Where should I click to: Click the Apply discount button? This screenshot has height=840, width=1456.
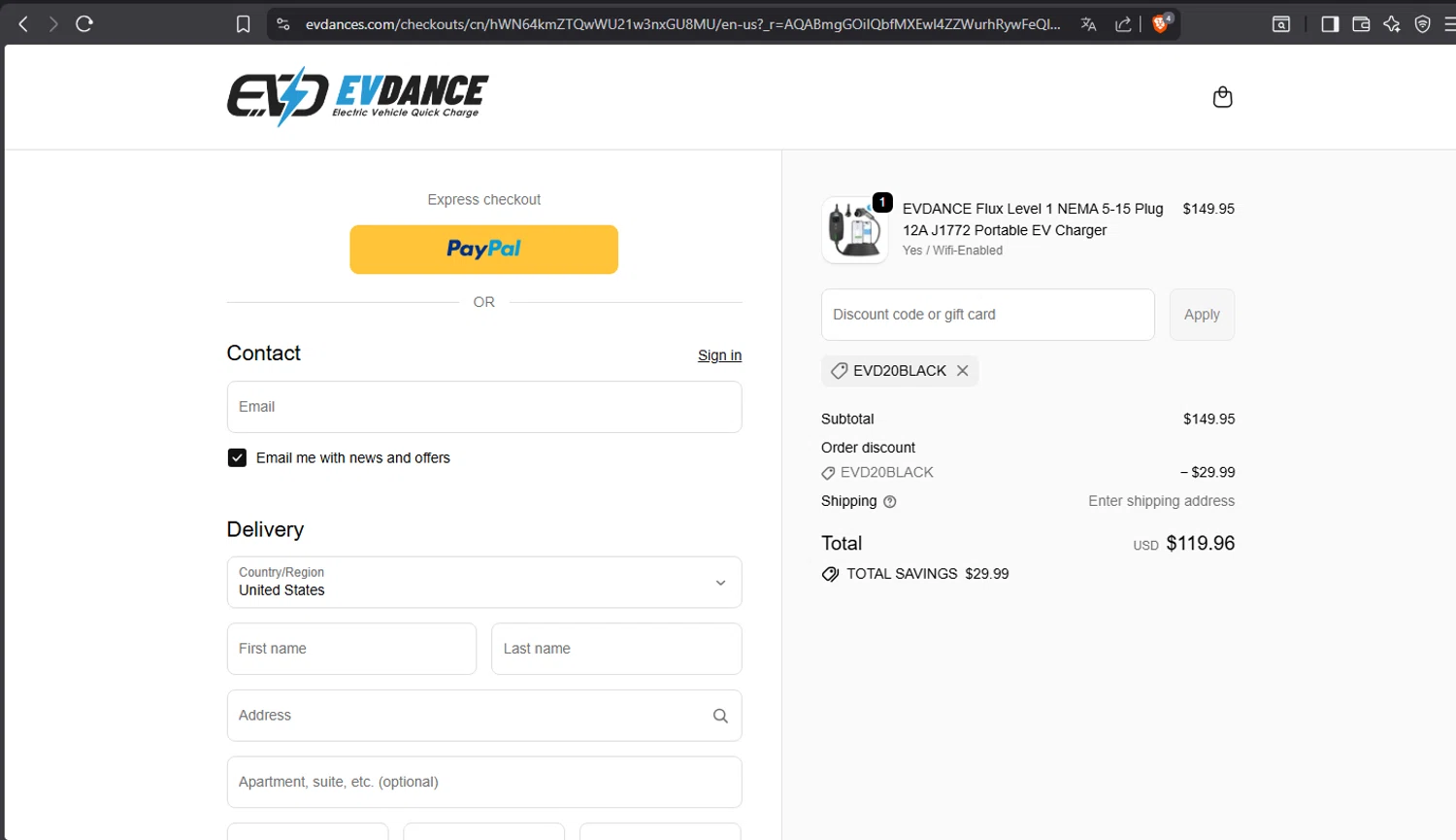tap(1202, 315)
